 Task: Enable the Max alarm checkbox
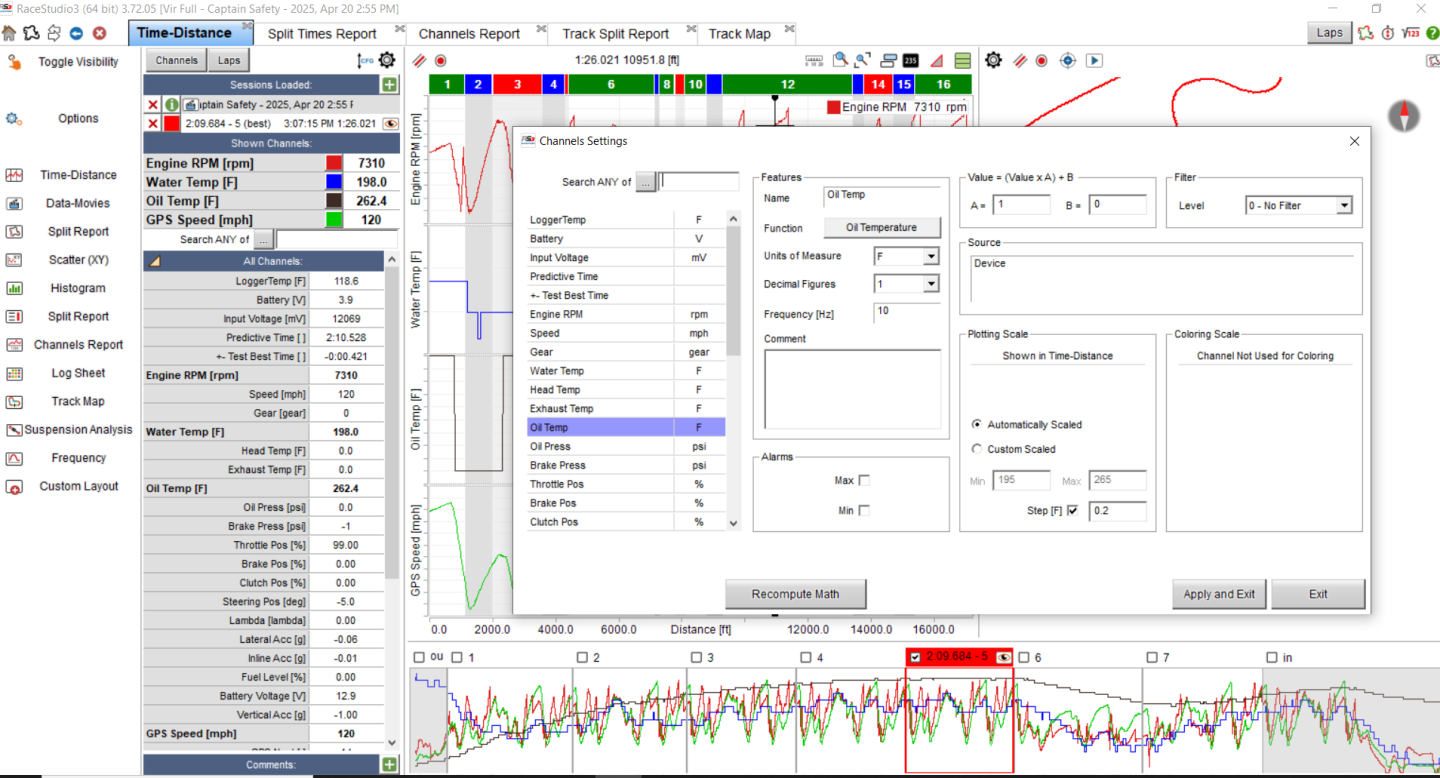[x=864, y=480]
